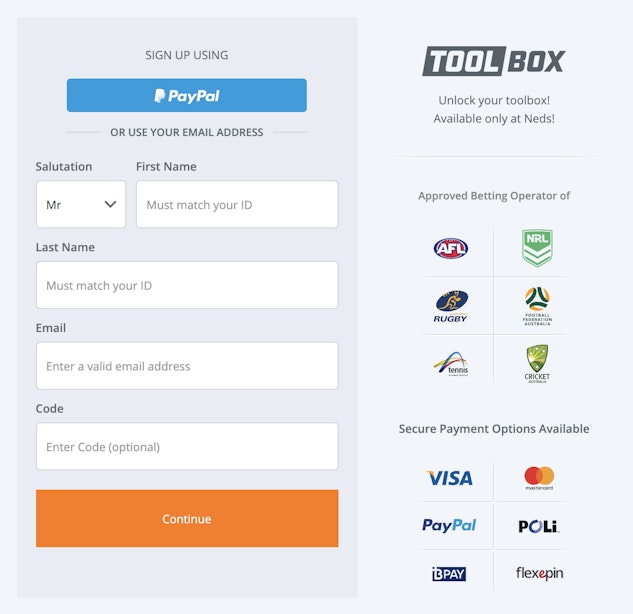Click the Toolbox logo banner

click(494, 61)
